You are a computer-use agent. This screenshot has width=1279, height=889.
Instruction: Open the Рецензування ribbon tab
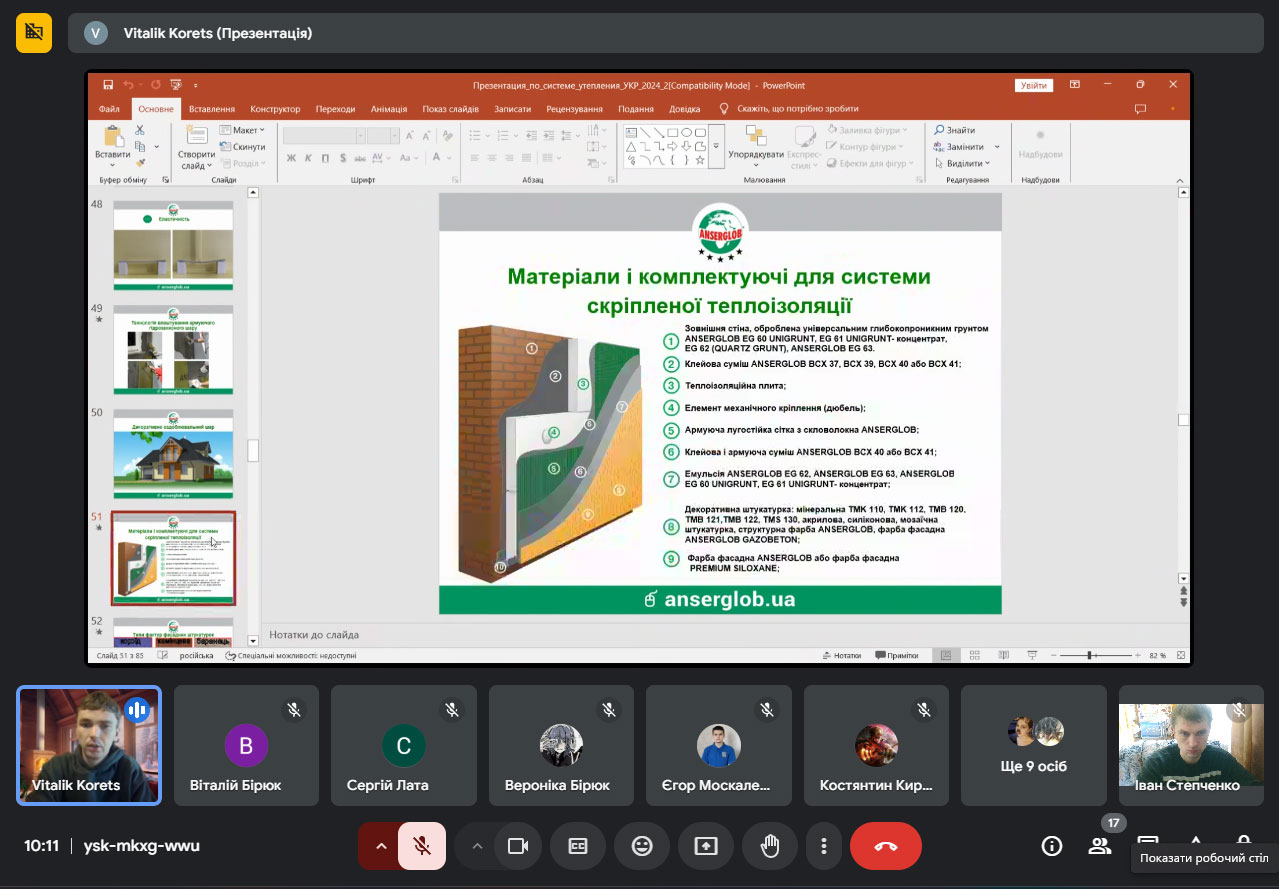coord(574,109)
